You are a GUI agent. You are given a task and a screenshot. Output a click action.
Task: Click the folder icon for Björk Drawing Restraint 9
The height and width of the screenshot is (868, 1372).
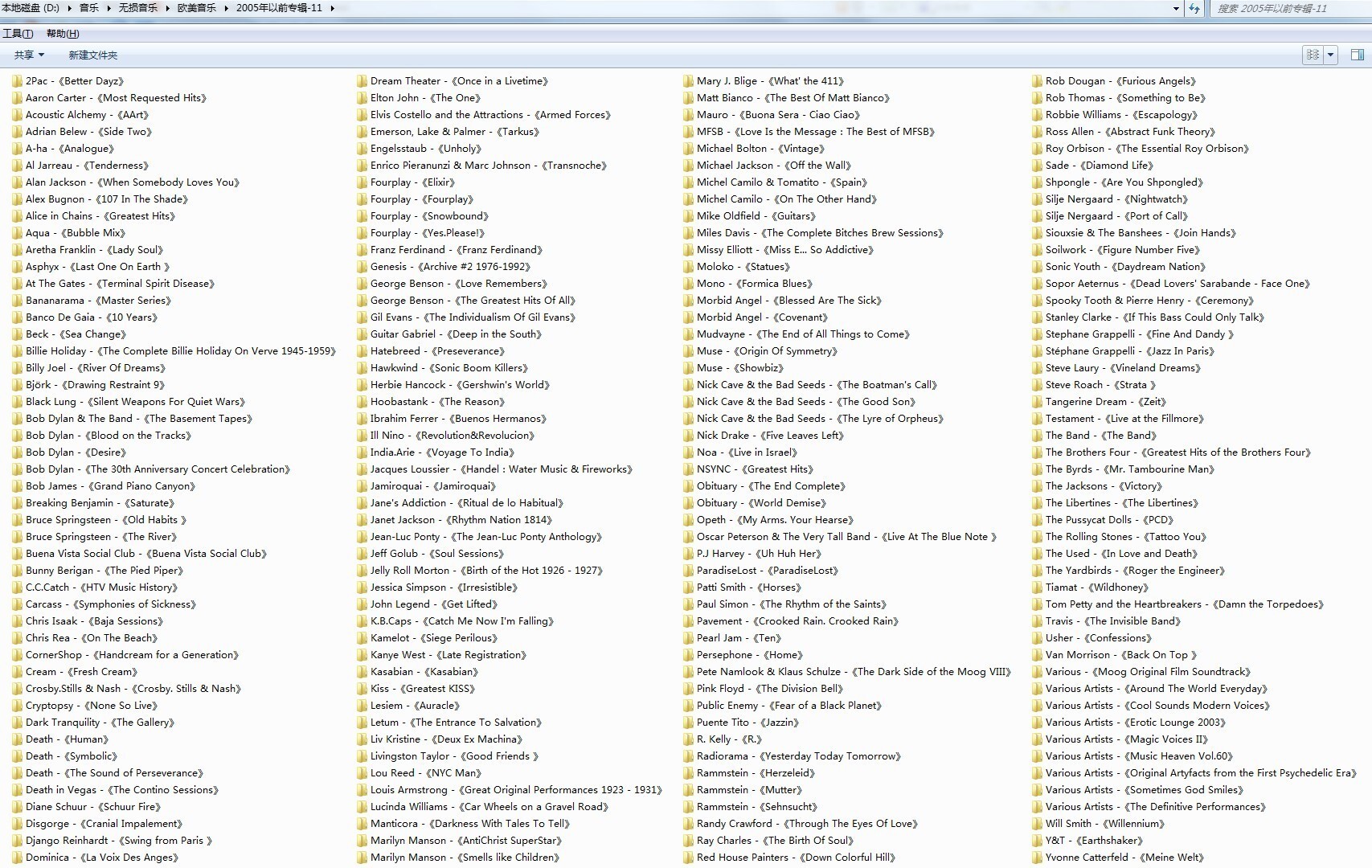tap(17, 385)
